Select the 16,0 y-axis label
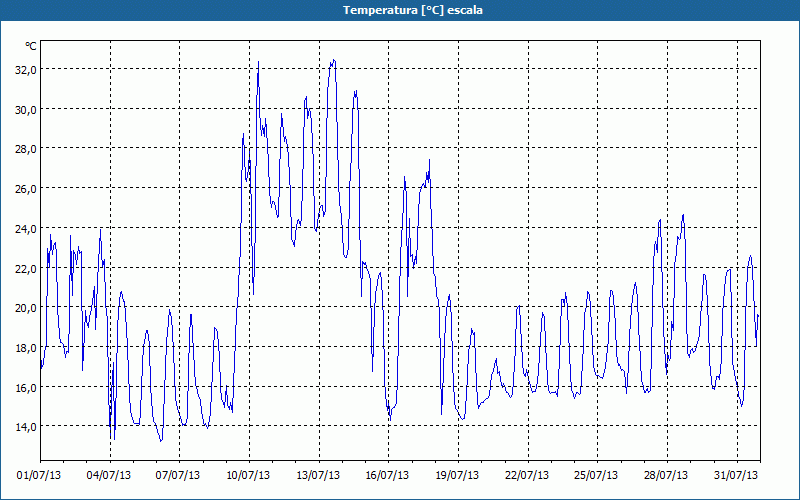The width and height of the screenshot is (800, 500). (x=26, y=388)
